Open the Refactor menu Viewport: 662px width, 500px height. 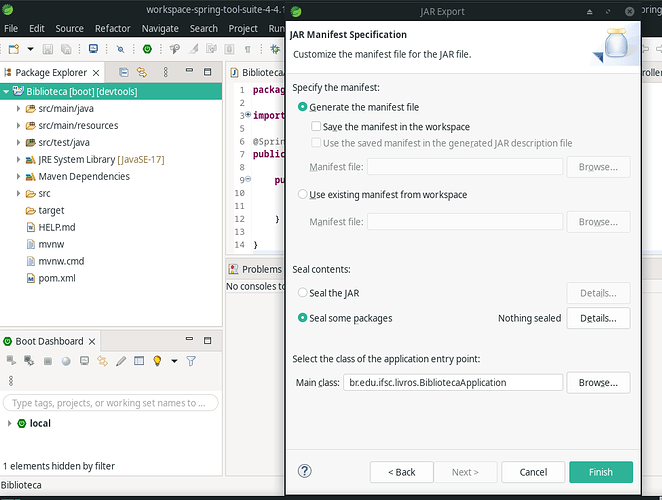112,29
